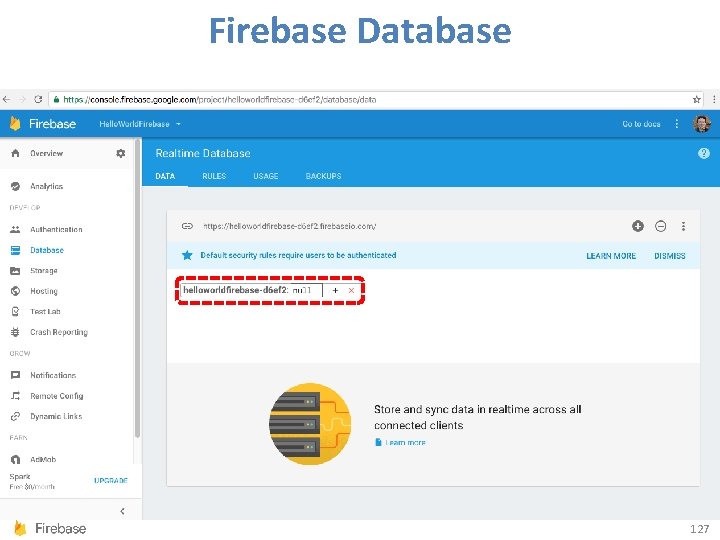Viewport: 720px width, 540px height.
Task: Click the Database icon in sidebar
Action: point(15,250)
